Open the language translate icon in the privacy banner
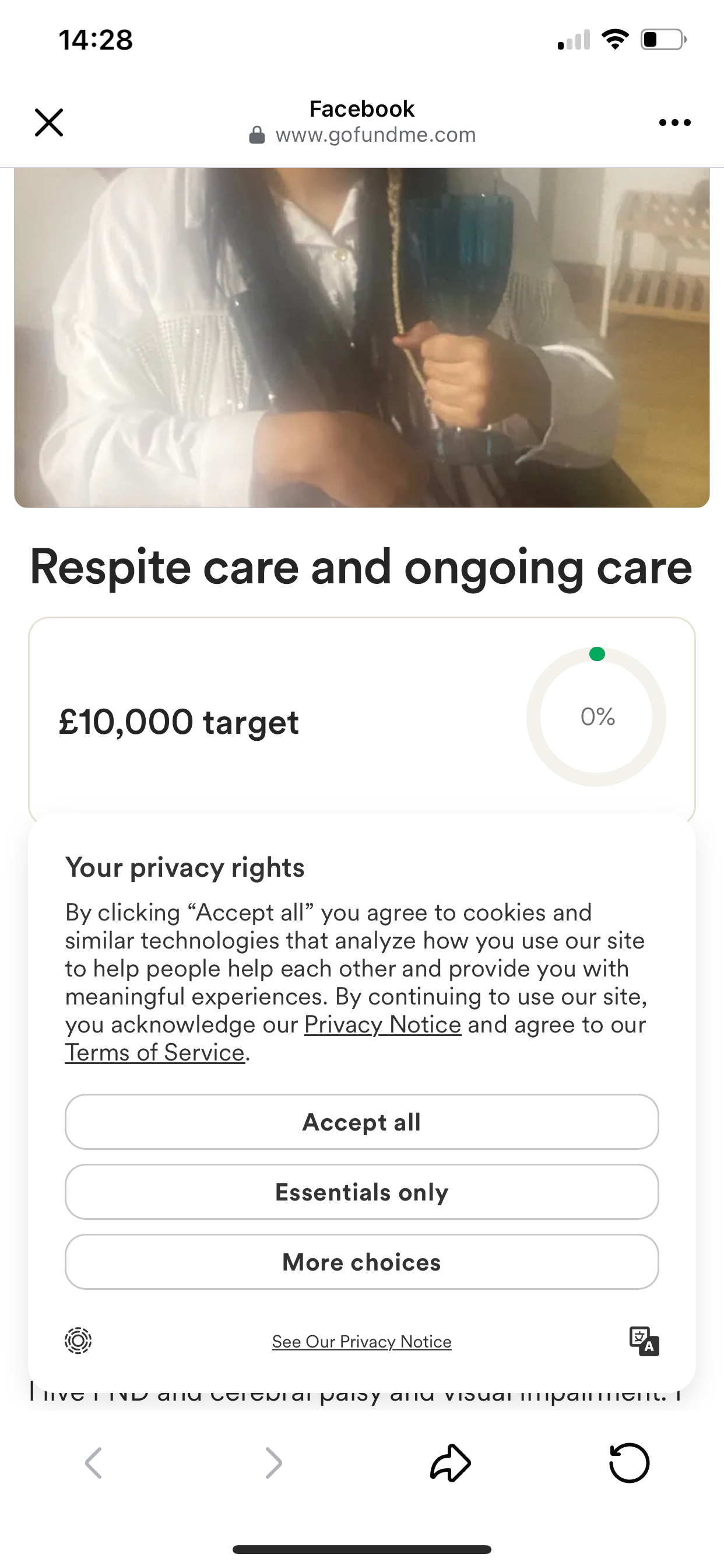The height and width of the screenshot is (1568, 724). [x=644, y=1341]
